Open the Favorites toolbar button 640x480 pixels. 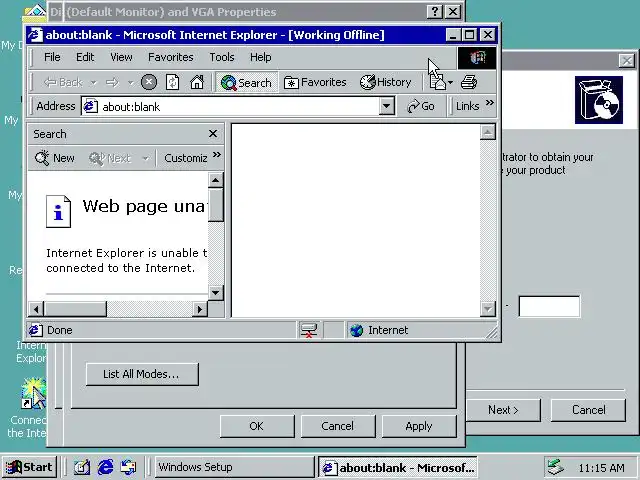point(315,82)
